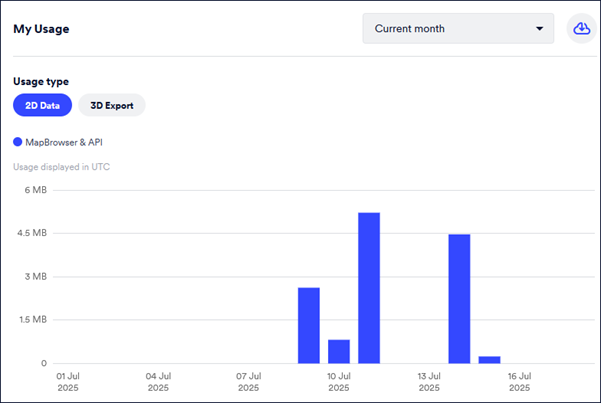Click the 13 Jul 2025 date label

coord(429,382)
